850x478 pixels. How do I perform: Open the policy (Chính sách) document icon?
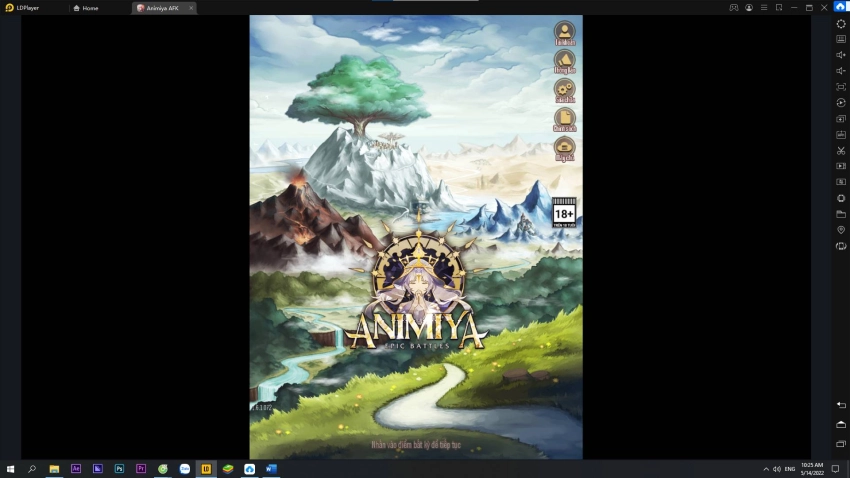click(564, 120)
